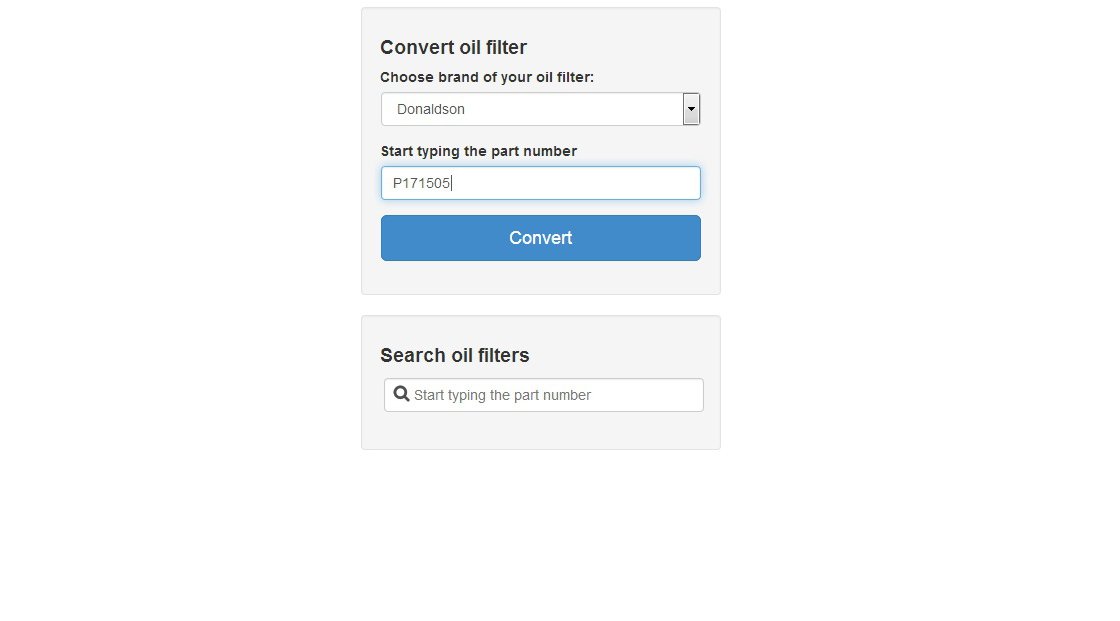Image resolution: width=1120 pixels, height=621 pixels.
Task: Click the magnifying glass search icon
Action: [x=401, y=394]
